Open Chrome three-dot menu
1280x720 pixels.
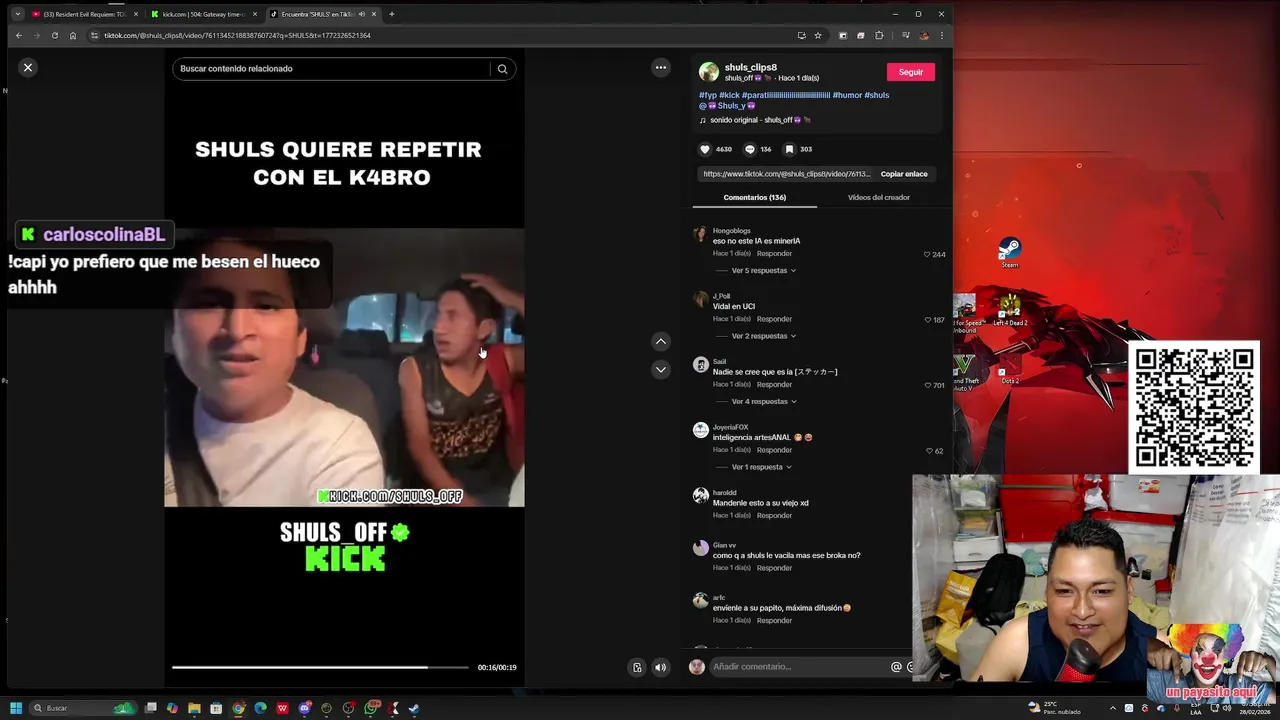tap(941, 35)
